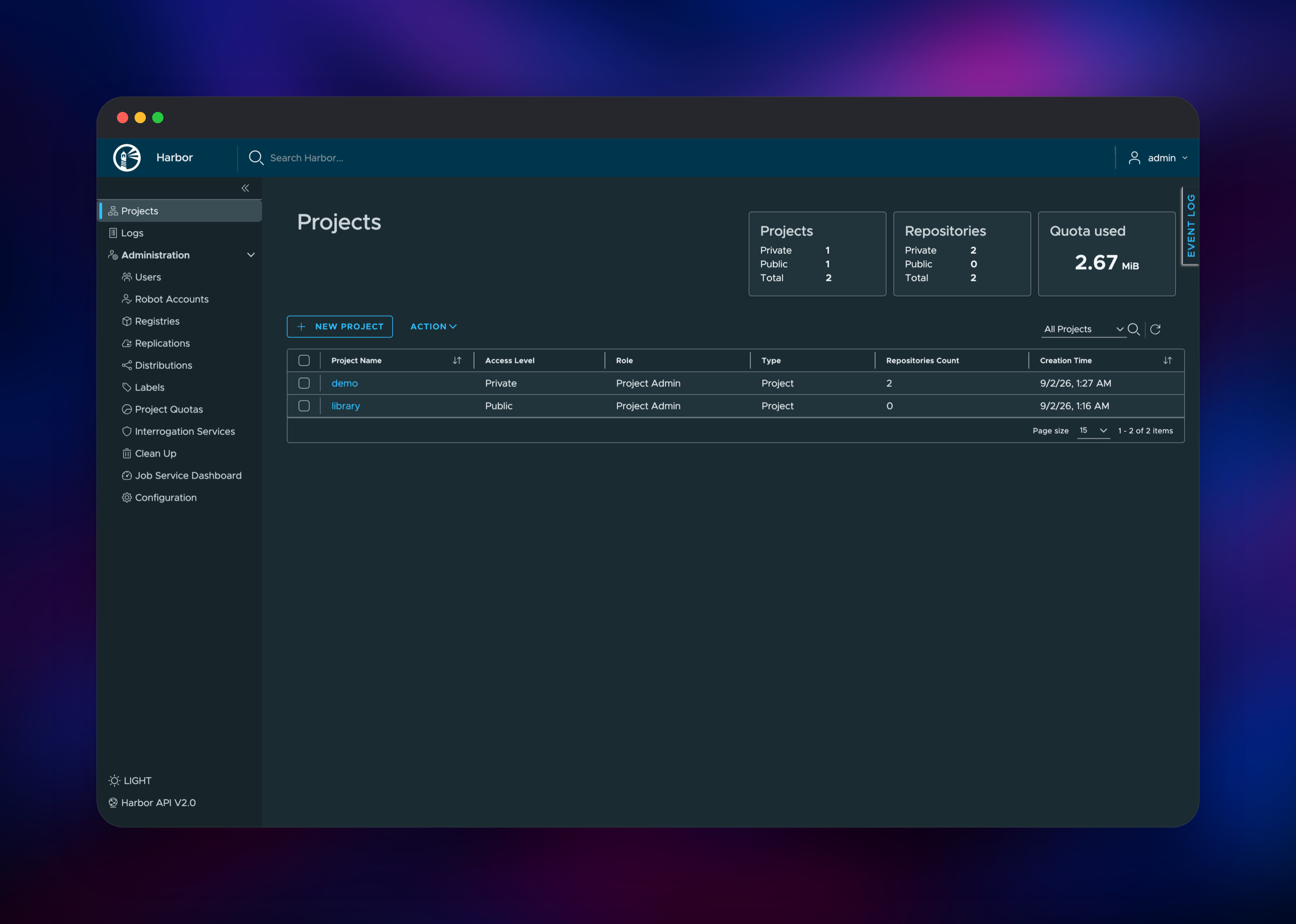Open the Logs menu item
This screenshot has height=924, width=1296.
[180, 233]
